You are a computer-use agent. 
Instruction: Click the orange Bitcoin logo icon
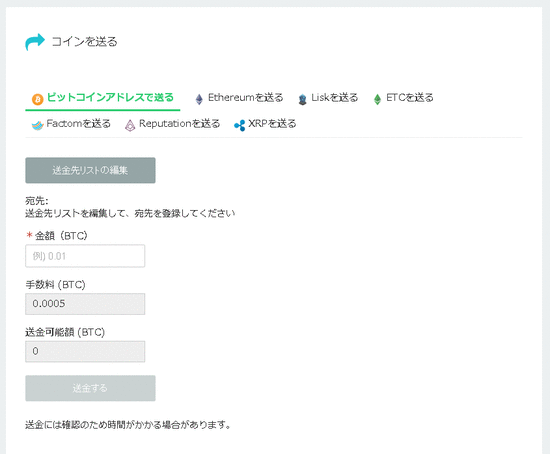[38, 99]
